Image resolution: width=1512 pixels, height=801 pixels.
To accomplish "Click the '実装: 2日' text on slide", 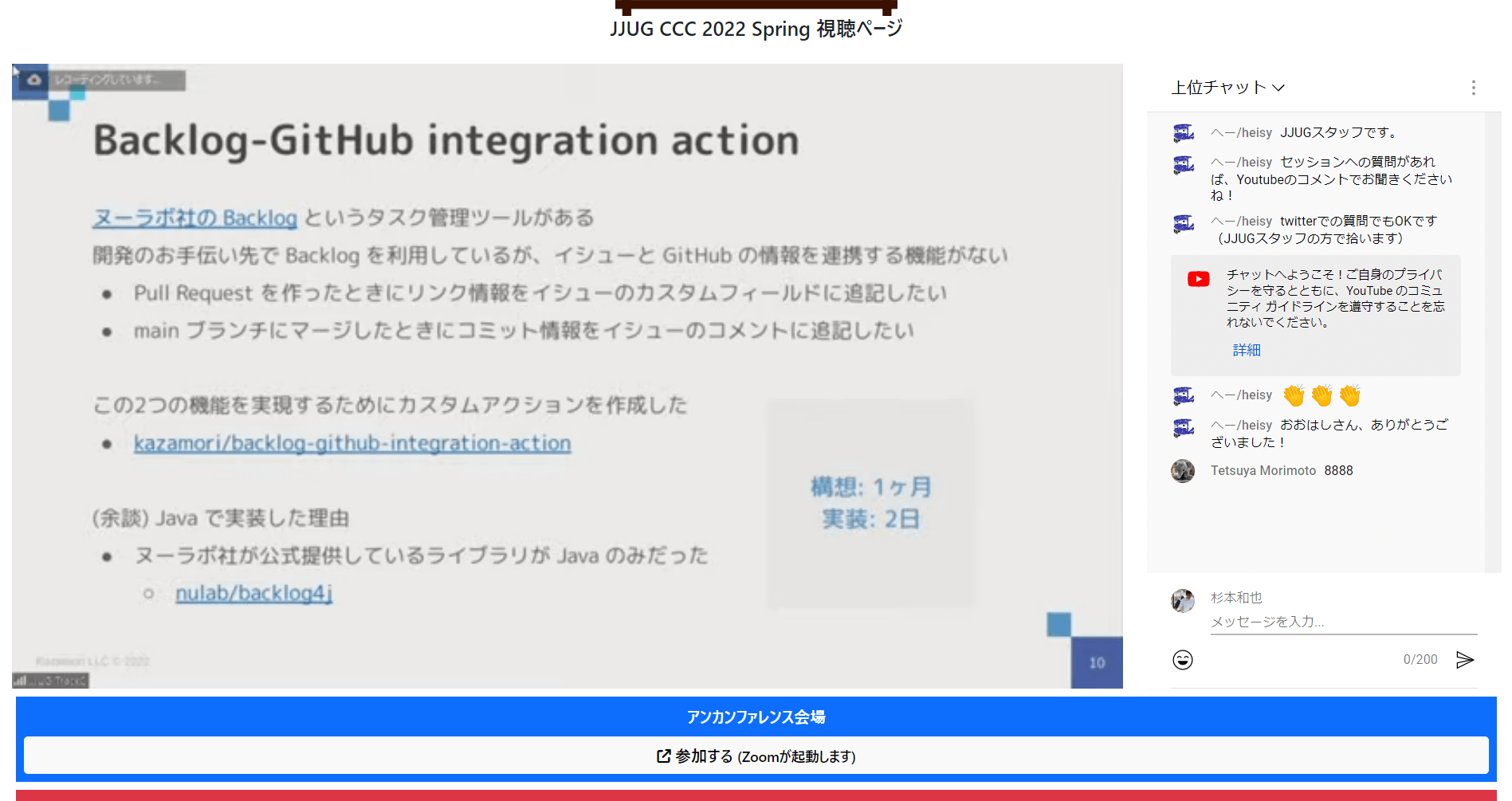I will pos(871,519).
